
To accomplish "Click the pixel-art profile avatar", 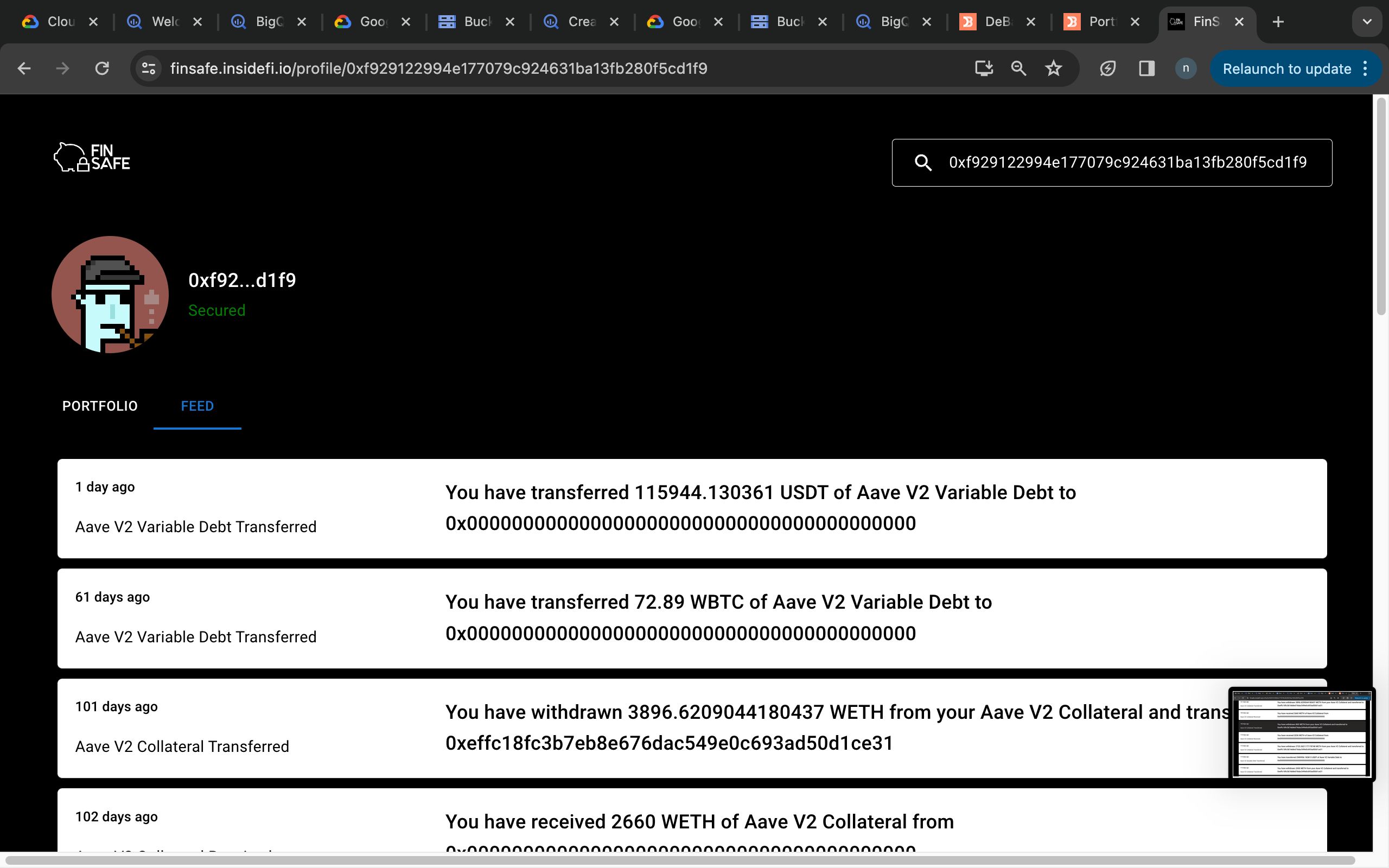I will [x=110, y=295].
